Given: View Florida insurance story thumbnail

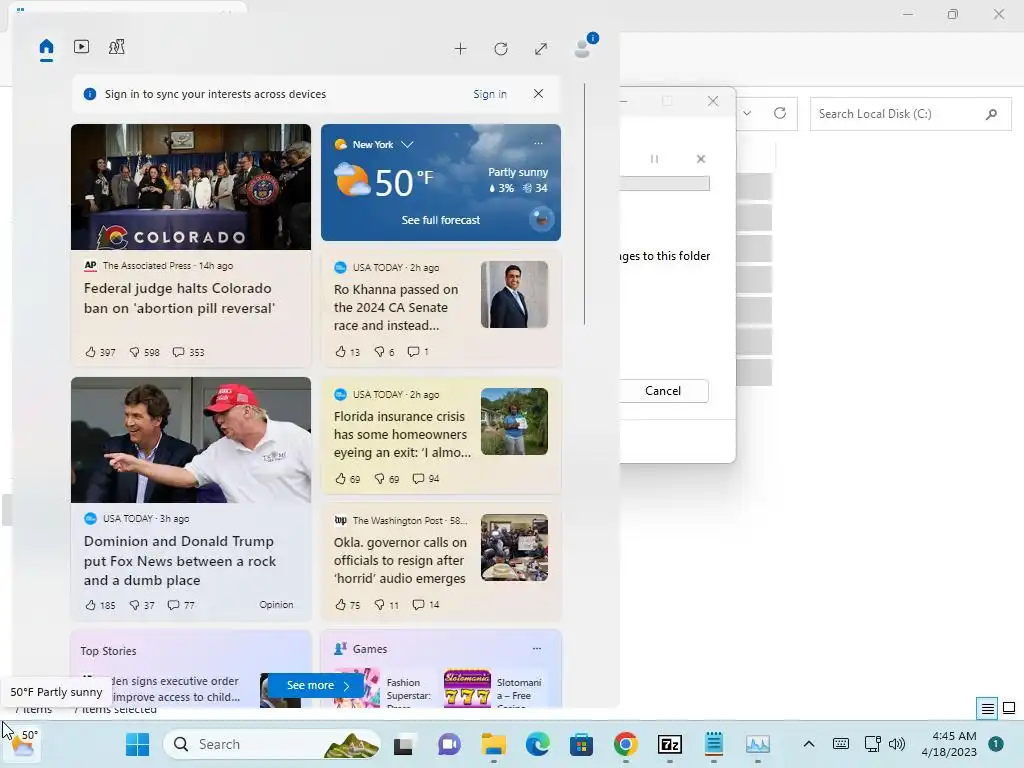Looking at the screenshot, I should 515,421.
